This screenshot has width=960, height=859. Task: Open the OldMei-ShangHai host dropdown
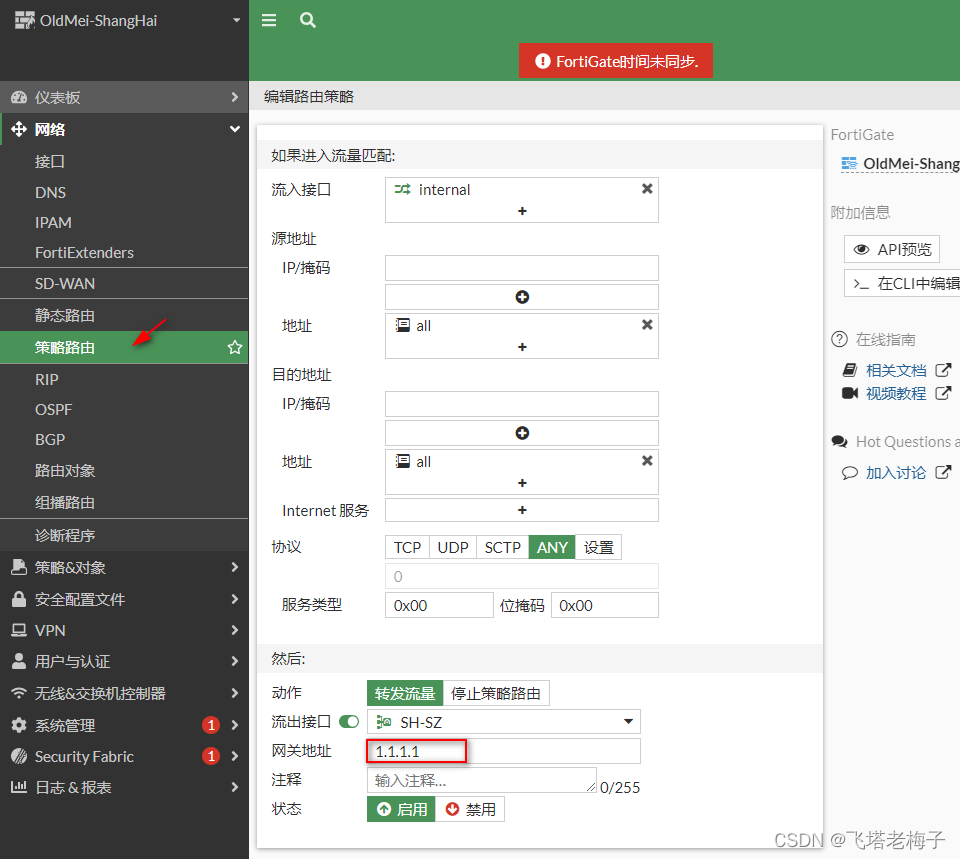[x=236, y=20]
